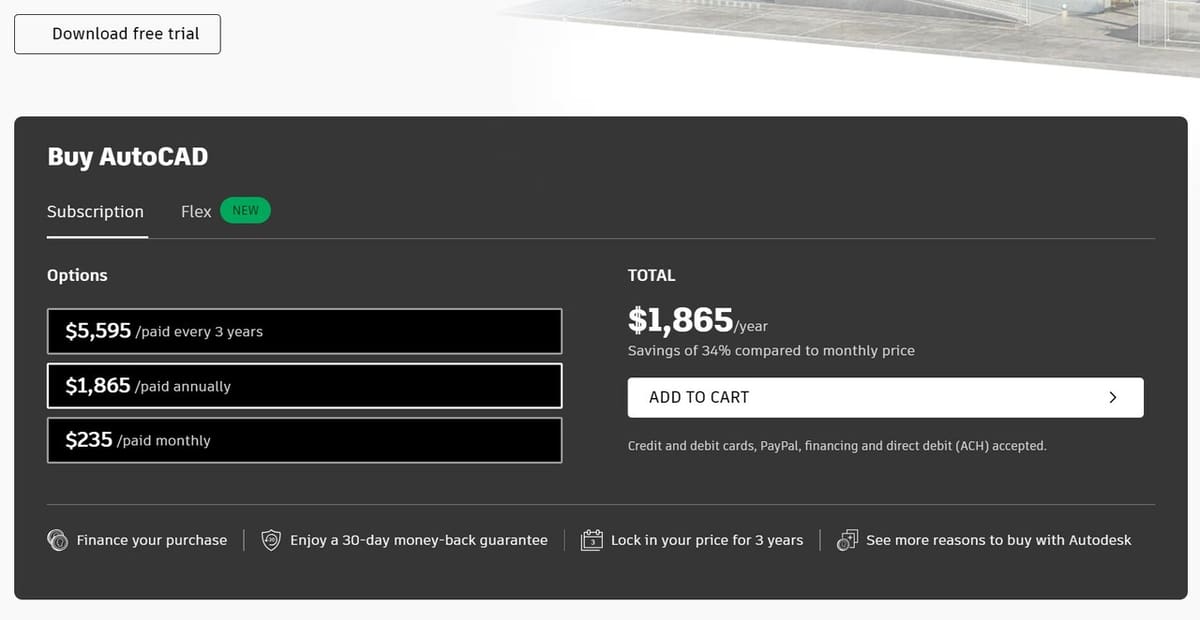Viewport: 1200px width, 620px height.
Task: Open the Flex tab
Action: coord(196,212)
